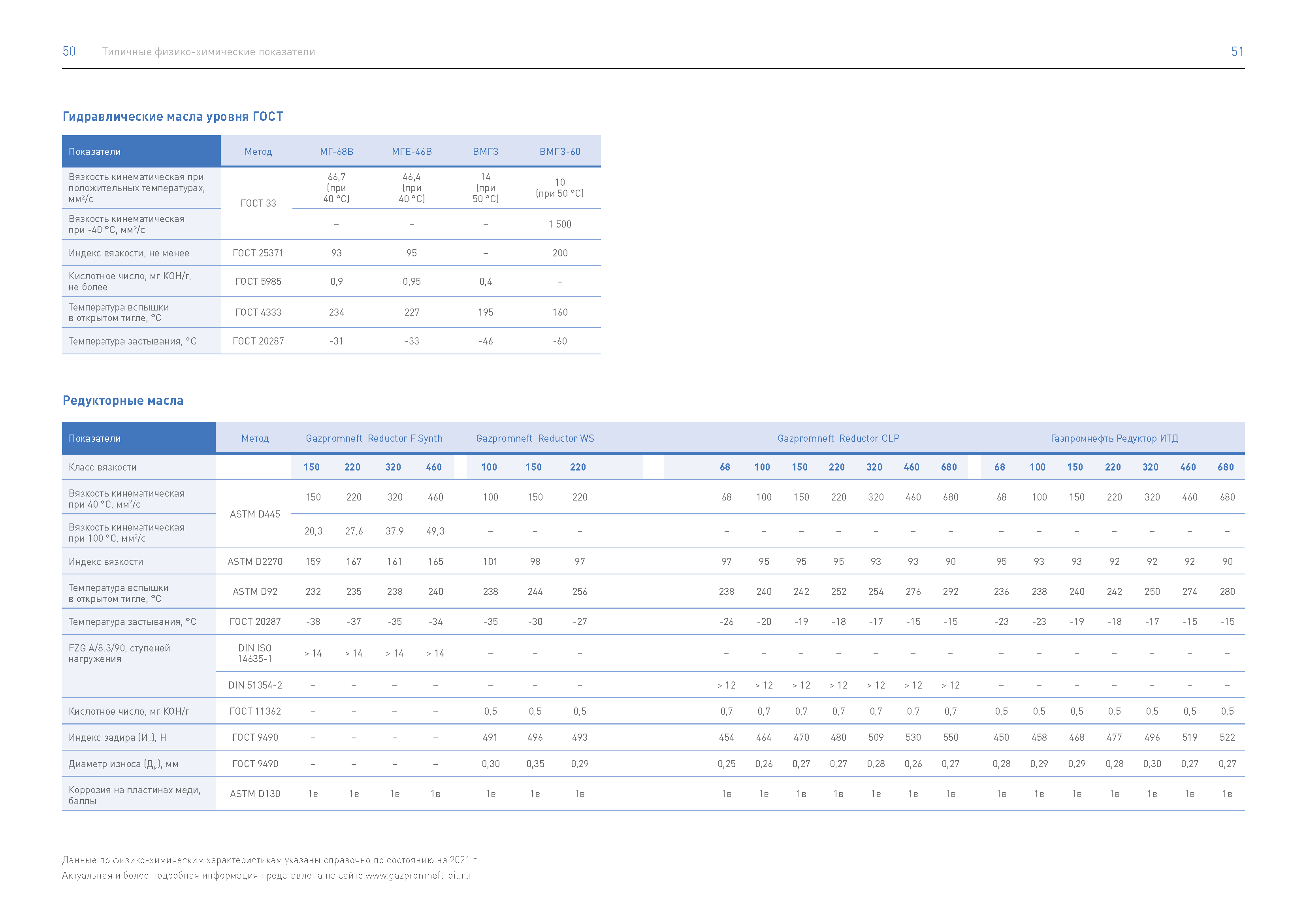Click the row label "Индекс задира"
The image size is (1307, 924).
coord(117,738)
